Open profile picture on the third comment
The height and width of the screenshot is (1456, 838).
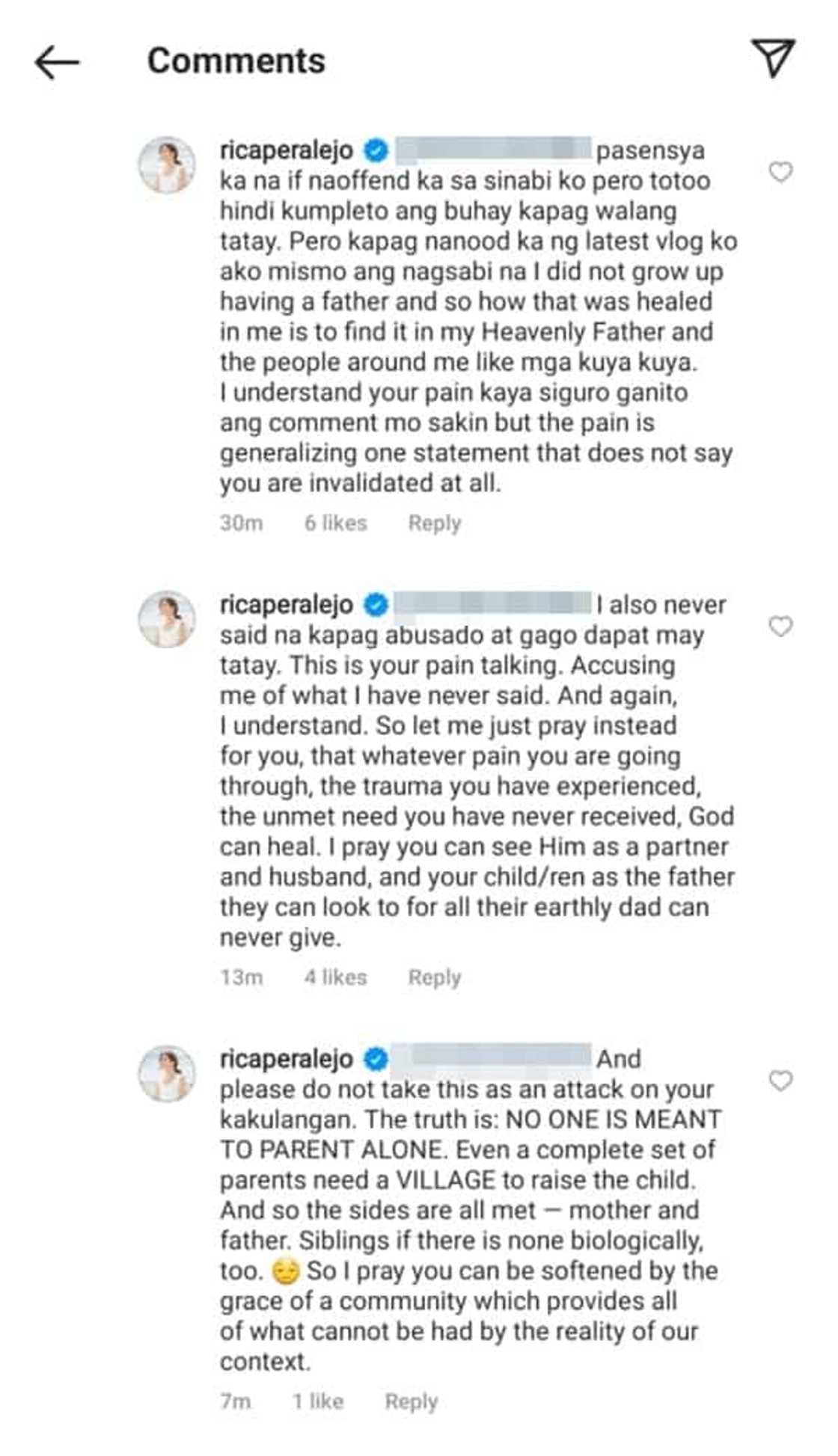[167, 1074]
